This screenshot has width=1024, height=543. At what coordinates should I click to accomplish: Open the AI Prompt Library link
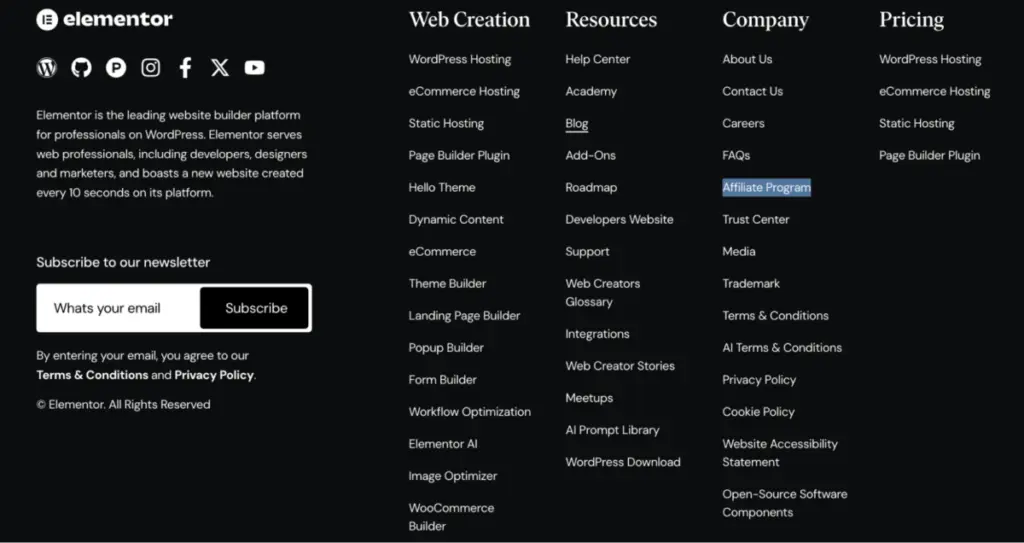click(x=612, y=430)
